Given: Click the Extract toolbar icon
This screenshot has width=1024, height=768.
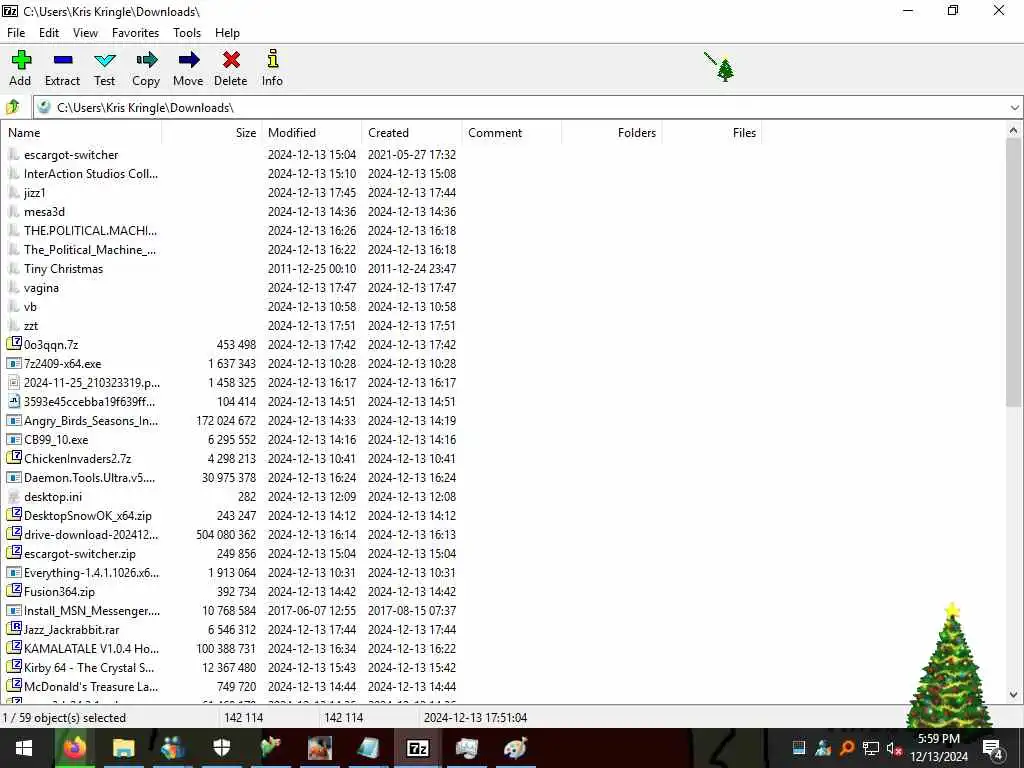Looking at the screenshot, I should [x=63, y=60].
